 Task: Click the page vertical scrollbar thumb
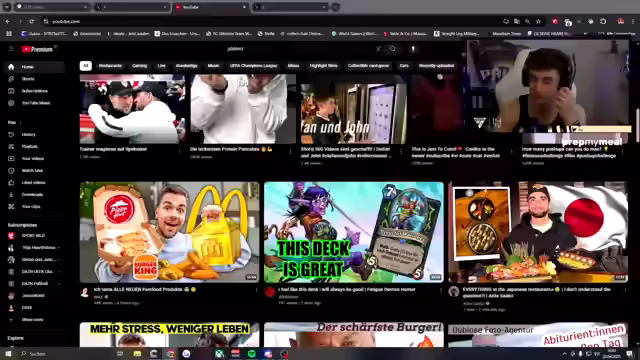coord(637,127)
